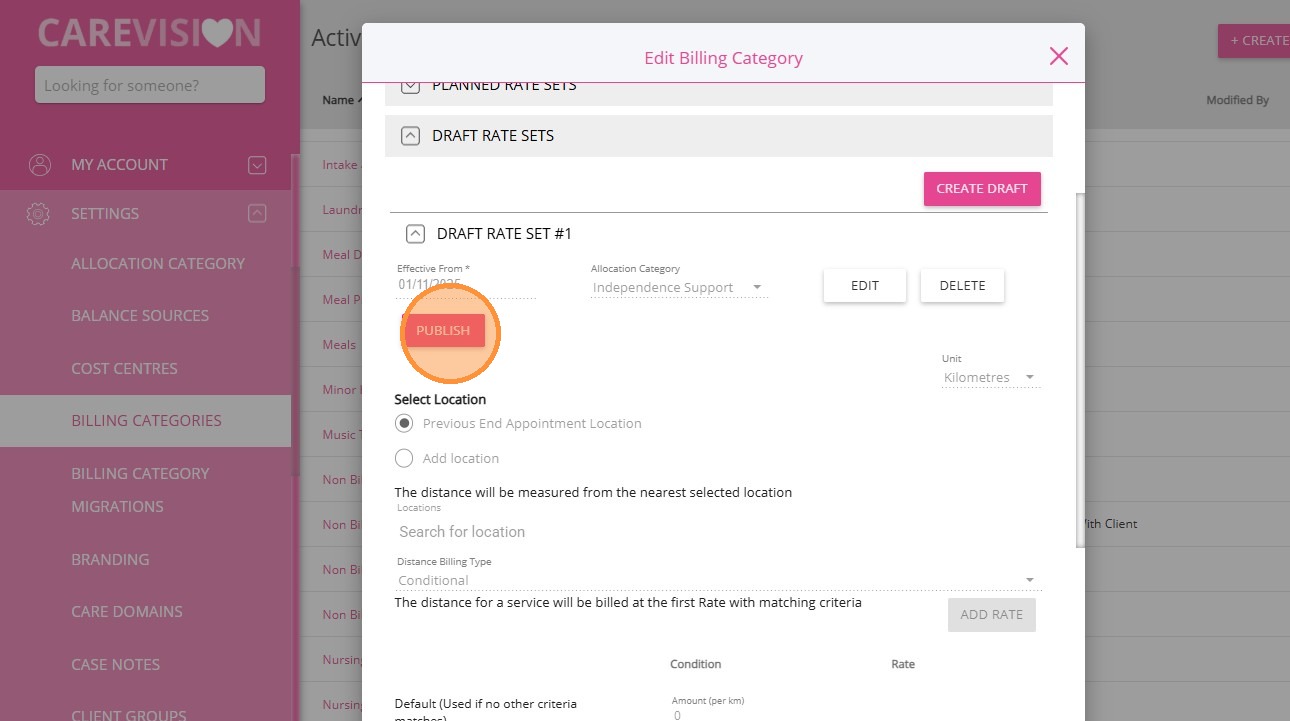Image resolution: width=1290 pixels, height=721 pixels.
Task: Select the Add location radio option
Action: click(x=404, y=458)
